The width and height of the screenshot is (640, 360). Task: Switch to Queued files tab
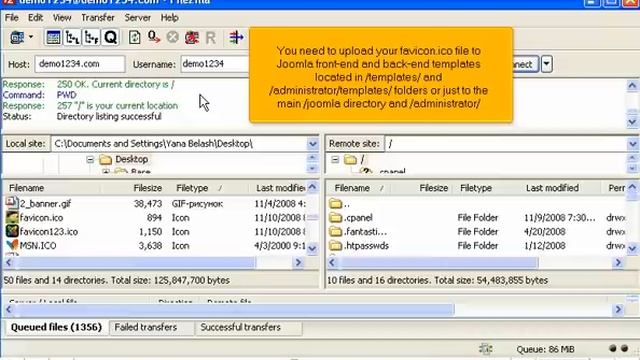pos(56,327)
